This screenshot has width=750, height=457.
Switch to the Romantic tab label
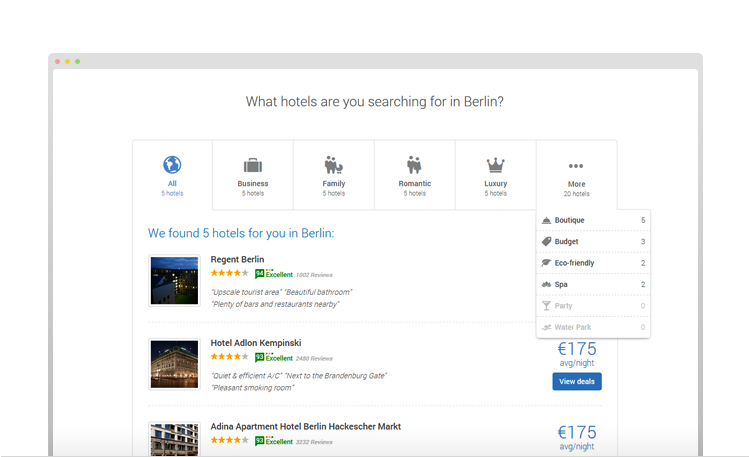coord(415,183)
